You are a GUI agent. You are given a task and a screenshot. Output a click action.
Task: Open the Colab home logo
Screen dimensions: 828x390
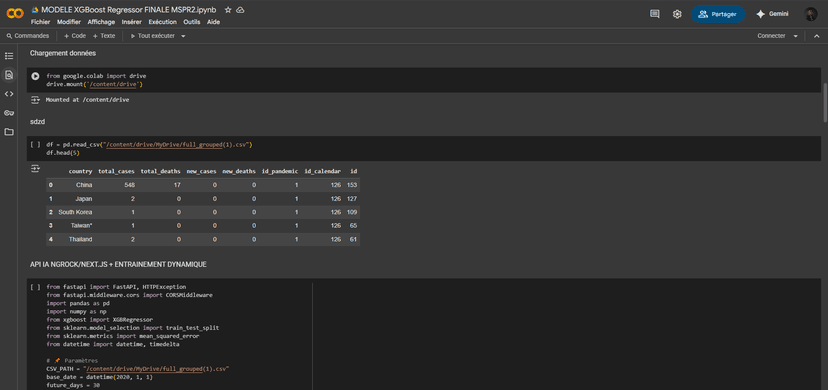pyautogui.click(x=15, y=14)
